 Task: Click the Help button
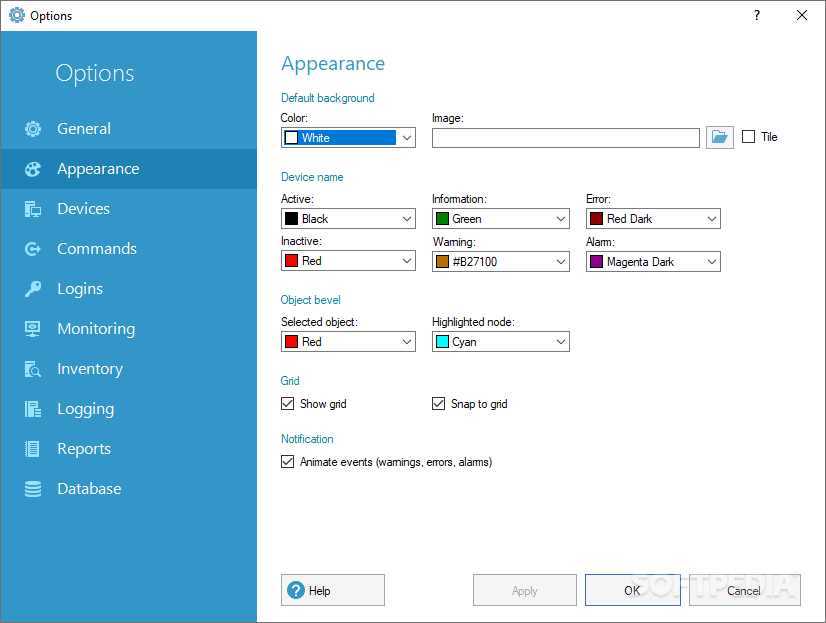[333, 590]
